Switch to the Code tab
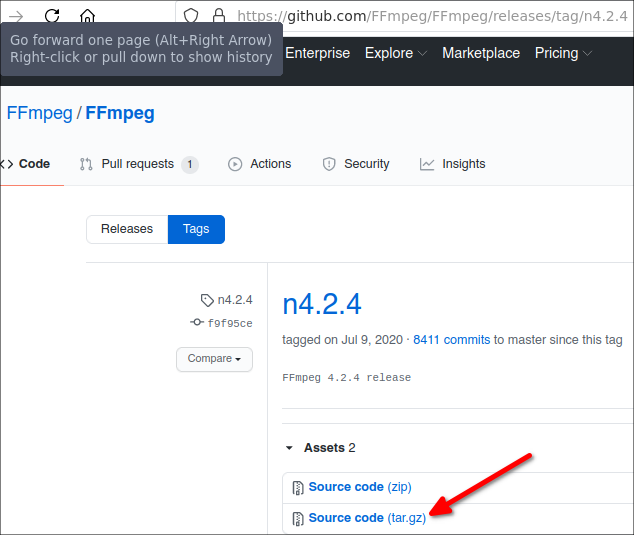Screen dimensions: 634x535 (x=27, y=164)
